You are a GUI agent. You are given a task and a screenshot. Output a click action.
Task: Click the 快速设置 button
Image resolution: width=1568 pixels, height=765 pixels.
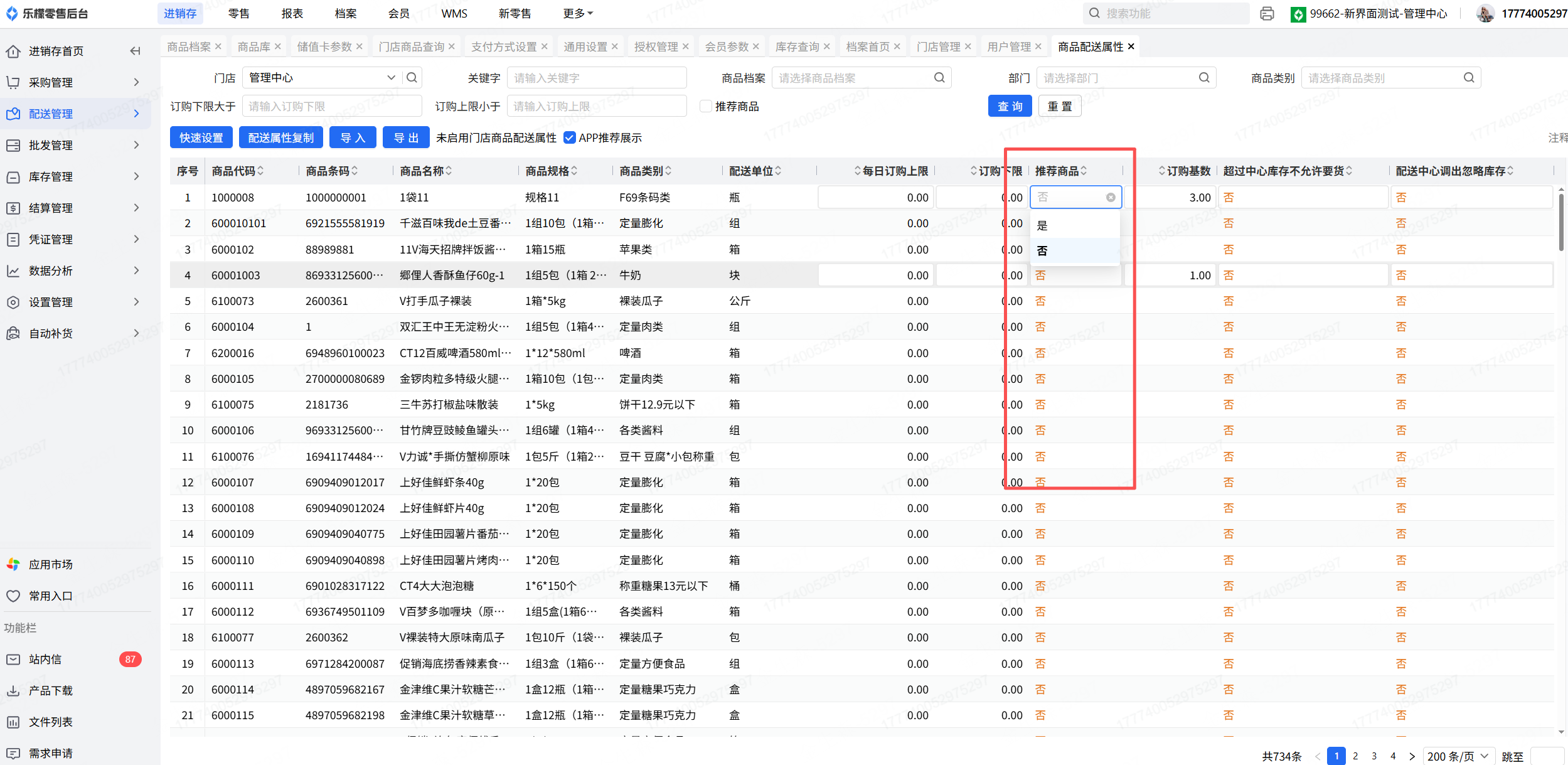click(x=201, y=137)
